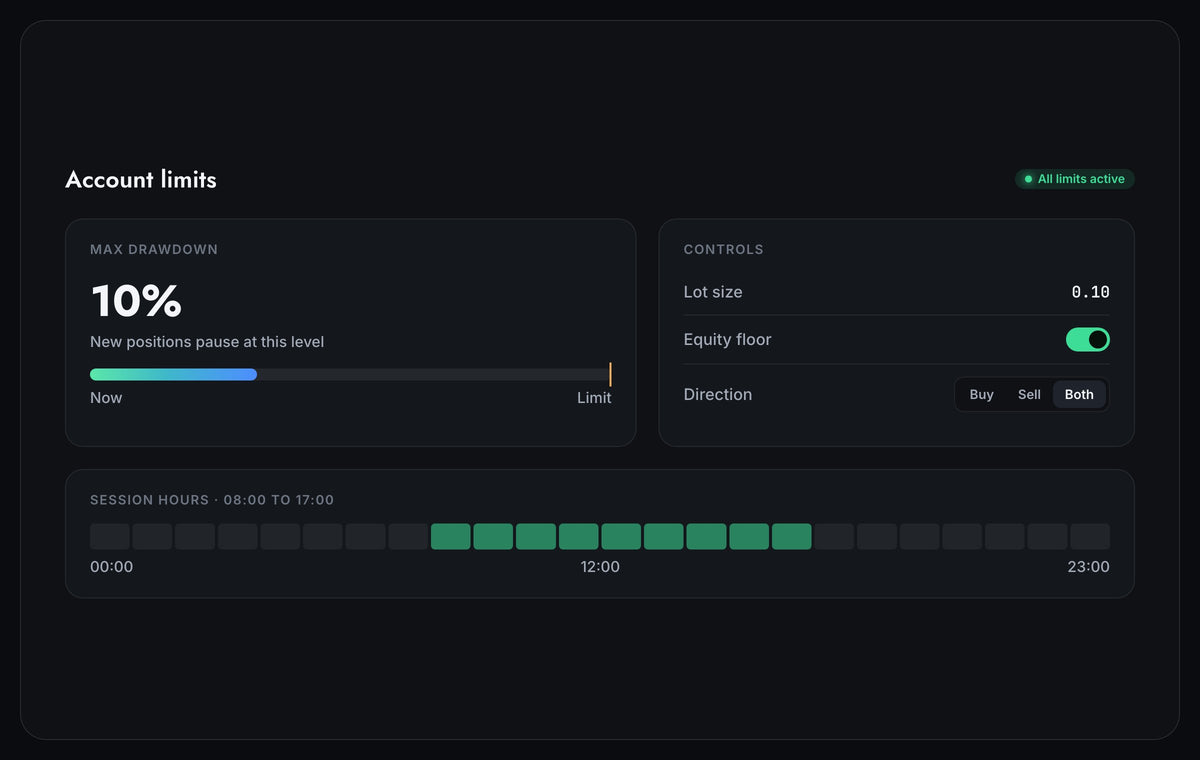The height and width of the screenshot is (760, 1200).
Task: Click the first green session hour block
Action: click(x=451, y=536)
